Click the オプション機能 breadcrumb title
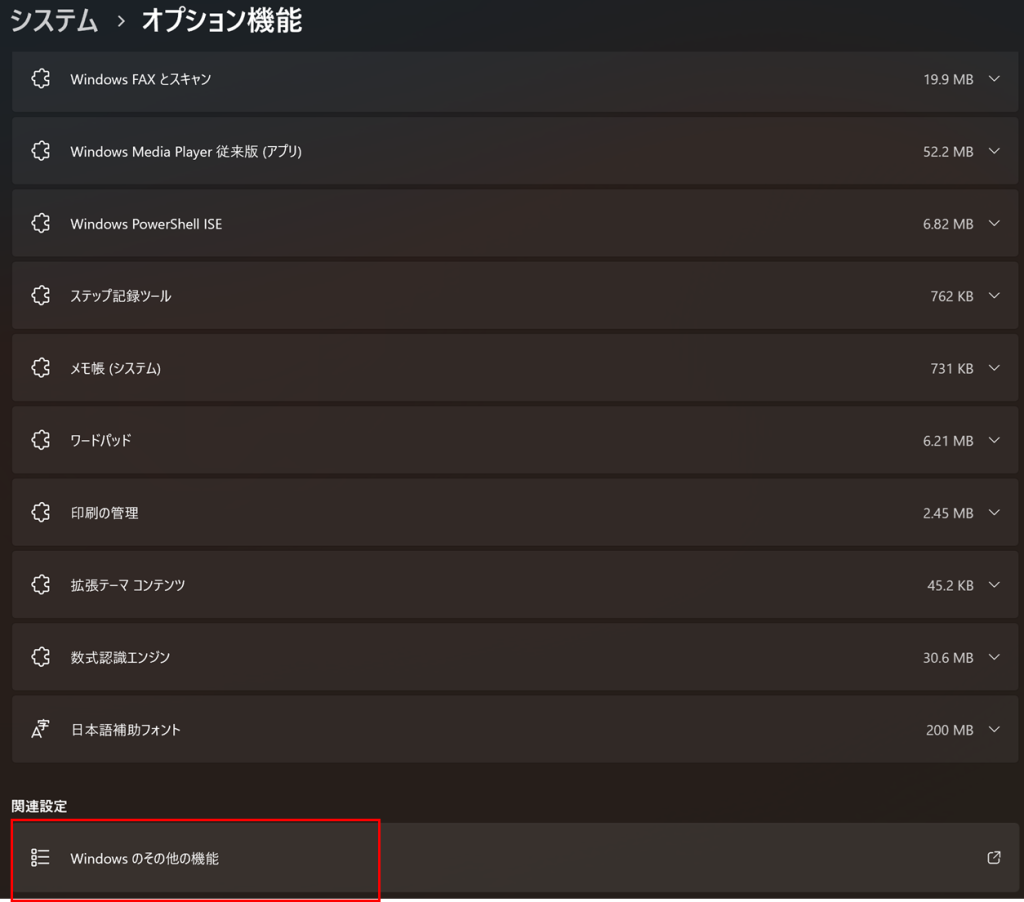 221,20
